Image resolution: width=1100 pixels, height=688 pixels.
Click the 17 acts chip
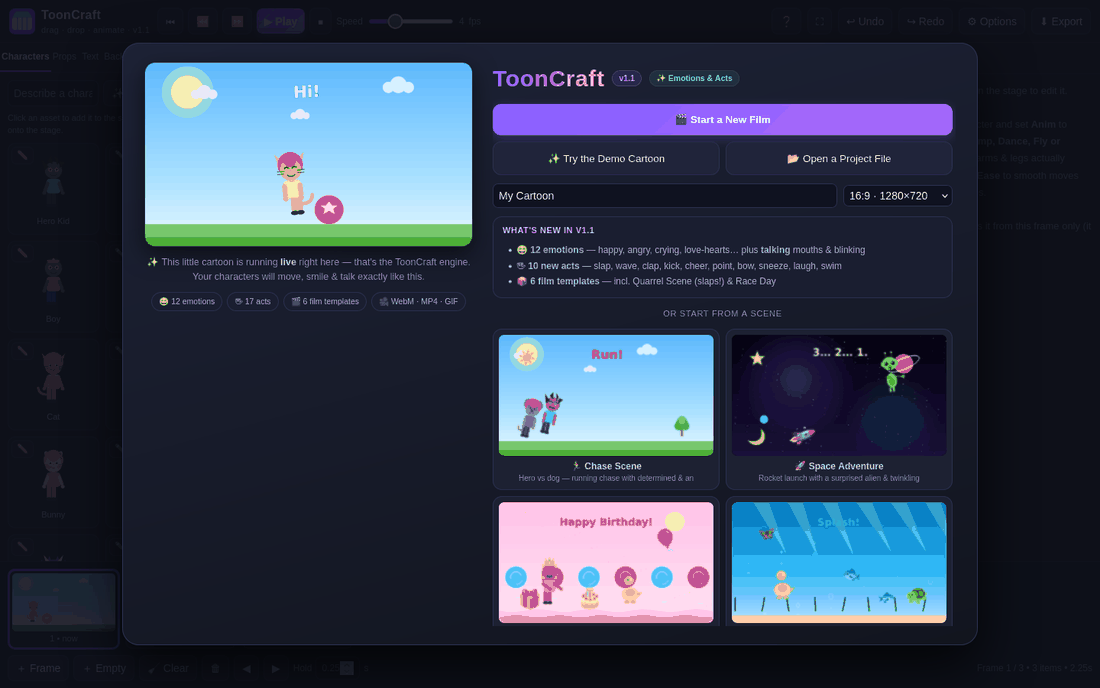pyautogui.click(x=253, y=302)
